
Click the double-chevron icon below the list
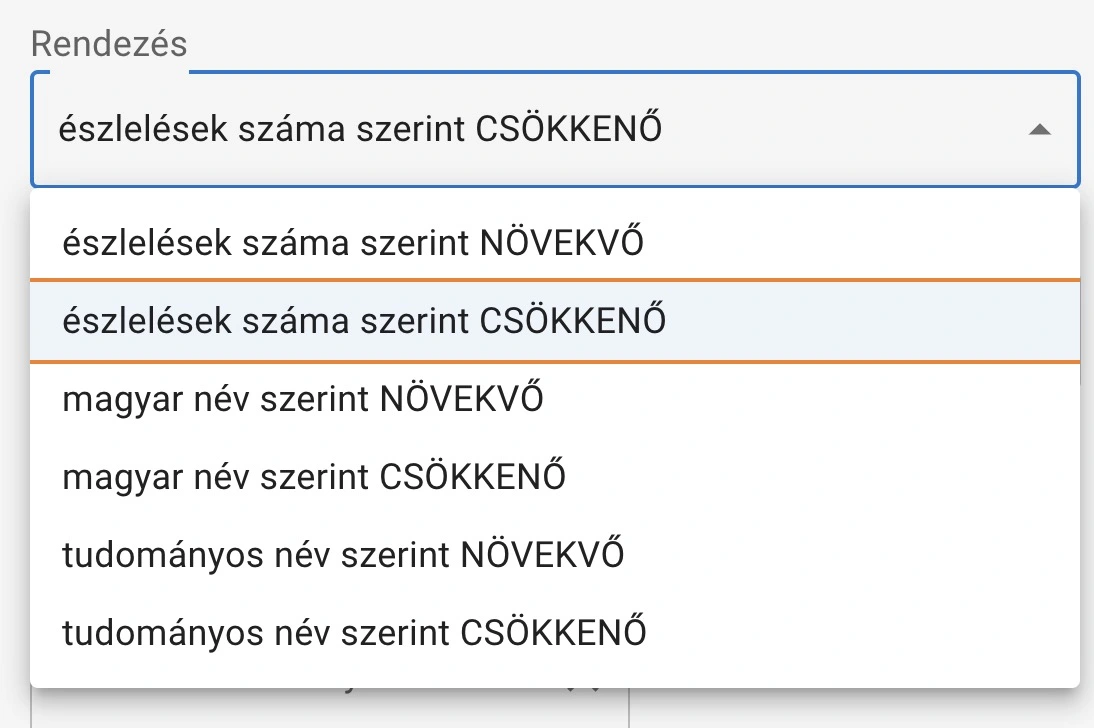point(583,690)
